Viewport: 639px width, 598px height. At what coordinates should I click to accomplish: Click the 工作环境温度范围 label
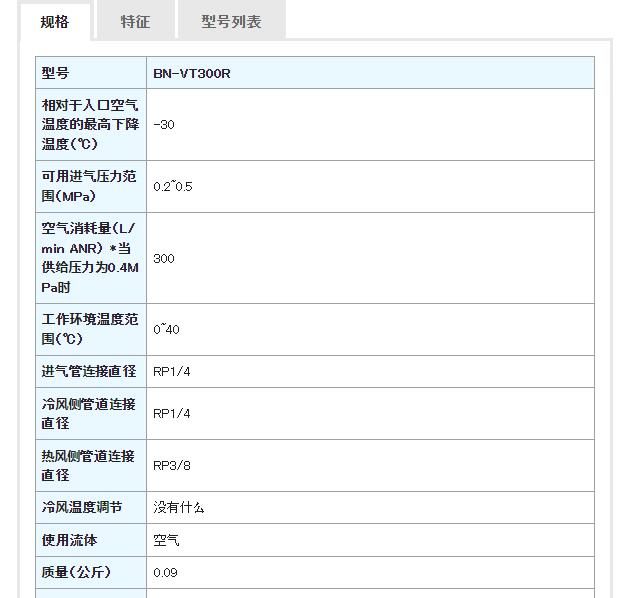tap(90, 329)
